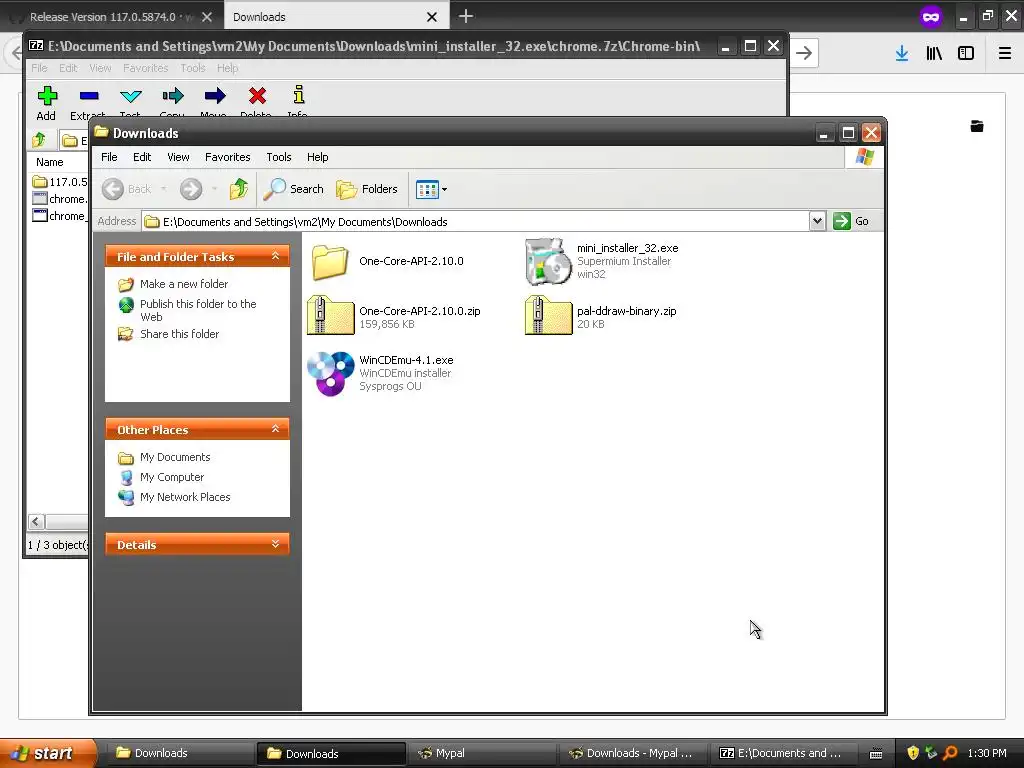Click the Forward arrow in Explorer toolbar
The height and width of the screenshot is (768, 1024).
tap(191, 189)
